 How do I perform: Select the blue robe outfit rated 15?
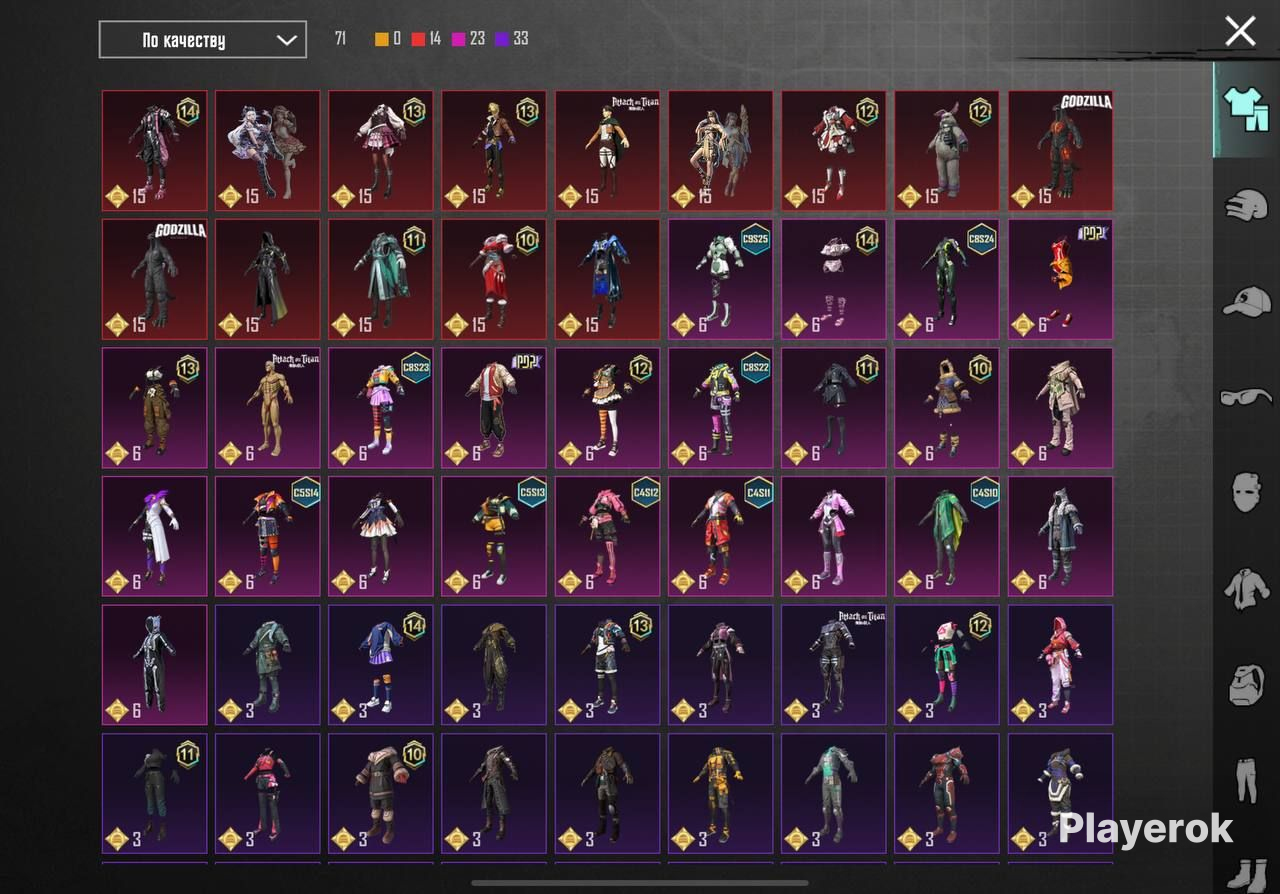pyautogui.click(x=607, y=280)
